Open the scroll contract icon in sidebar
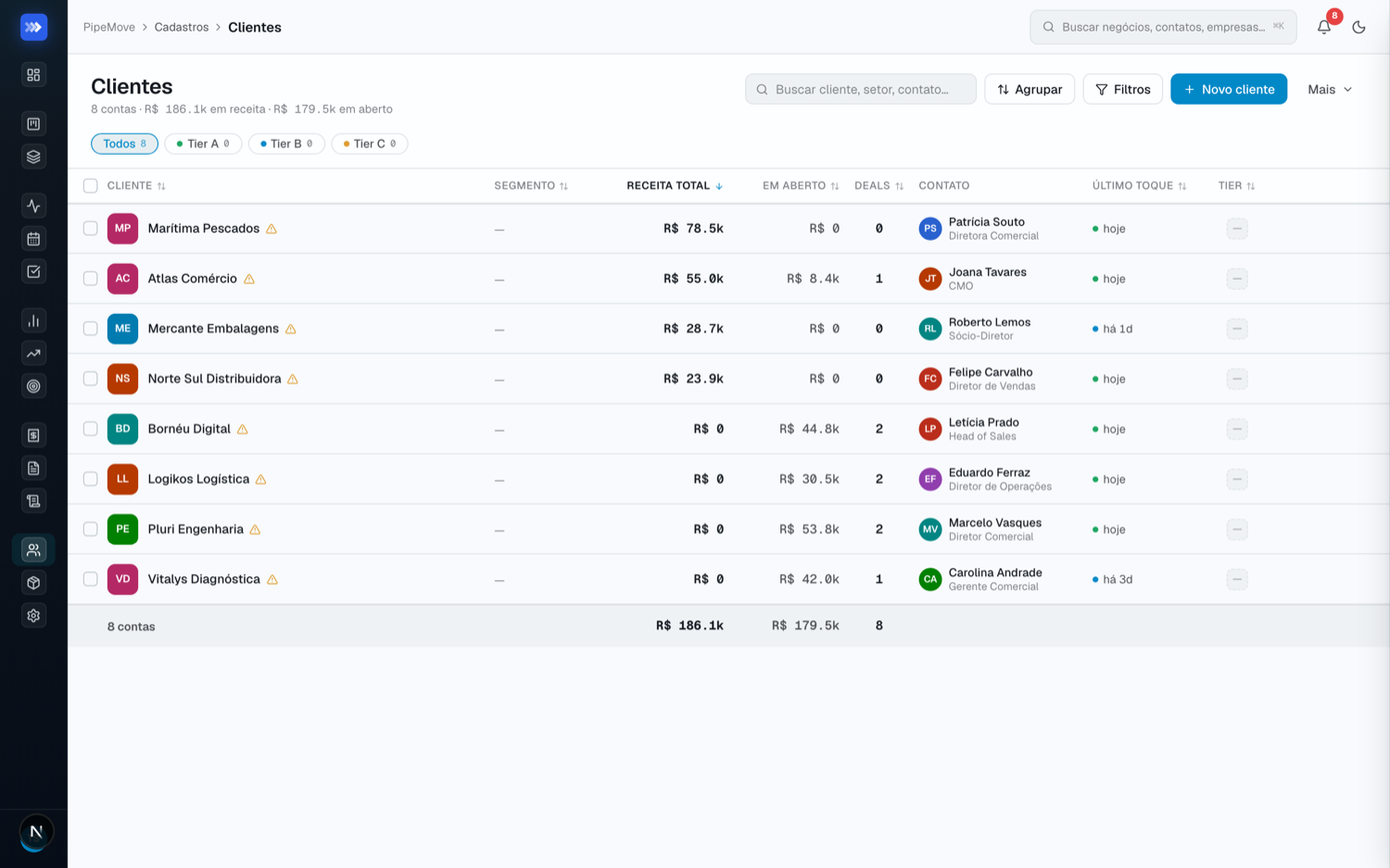 33,501
